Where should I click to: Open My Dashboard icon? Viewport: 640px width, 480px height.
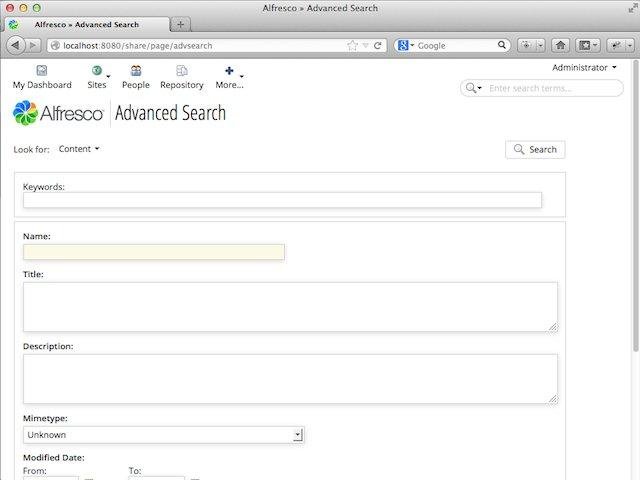tap(42, 71)
